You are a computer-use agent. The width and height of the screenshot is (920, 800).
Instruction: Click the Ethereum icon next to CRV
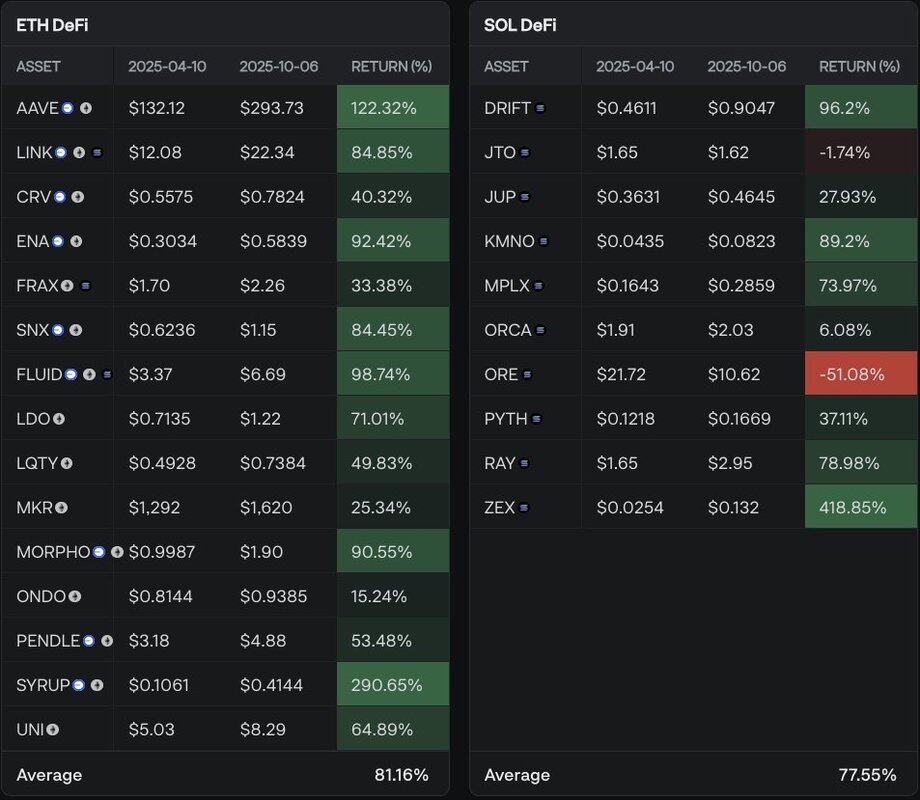(77, 197)
